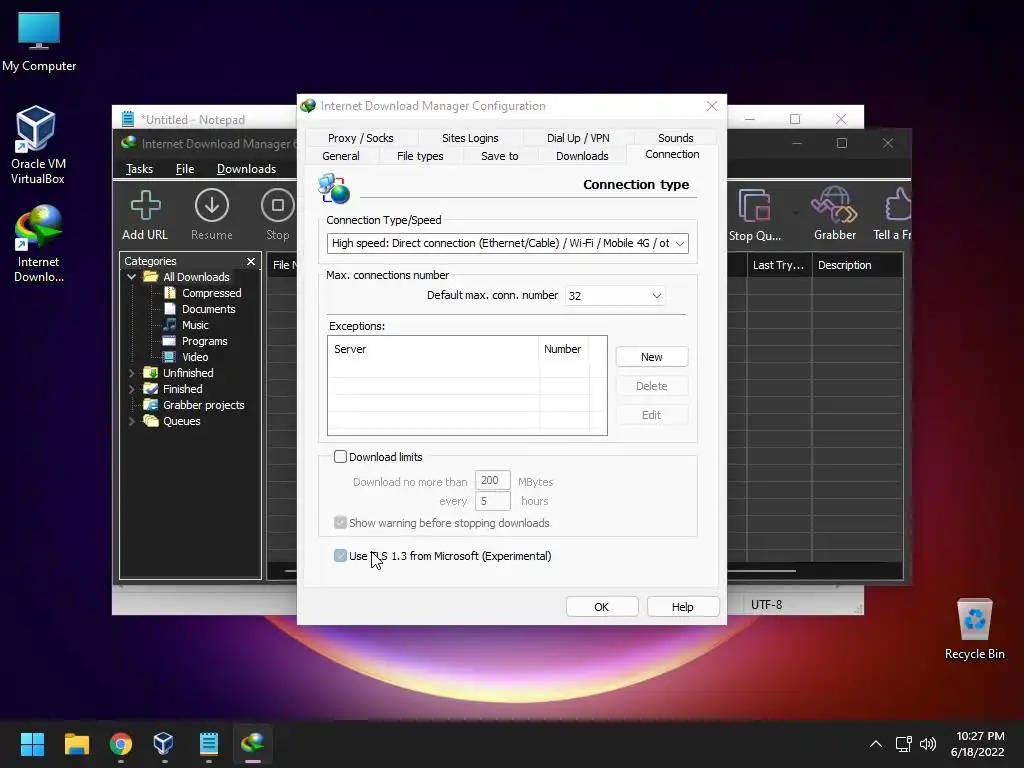The height and width of the screenshot is (768, 1024).
Task: Click the Server column header in Exceptions
Action: pyautogui.click(x=434, y=349)
